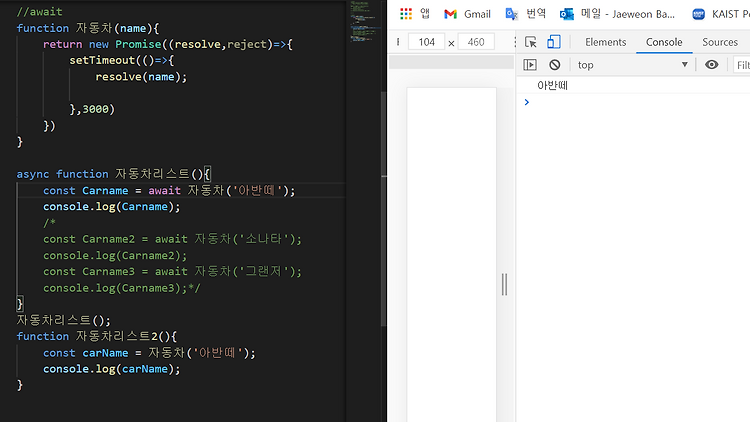Viewport: 750px width, 422px height.
Task: Click the console.log(Carname); line
Action: pyautogui.click(x=111, y=207)
